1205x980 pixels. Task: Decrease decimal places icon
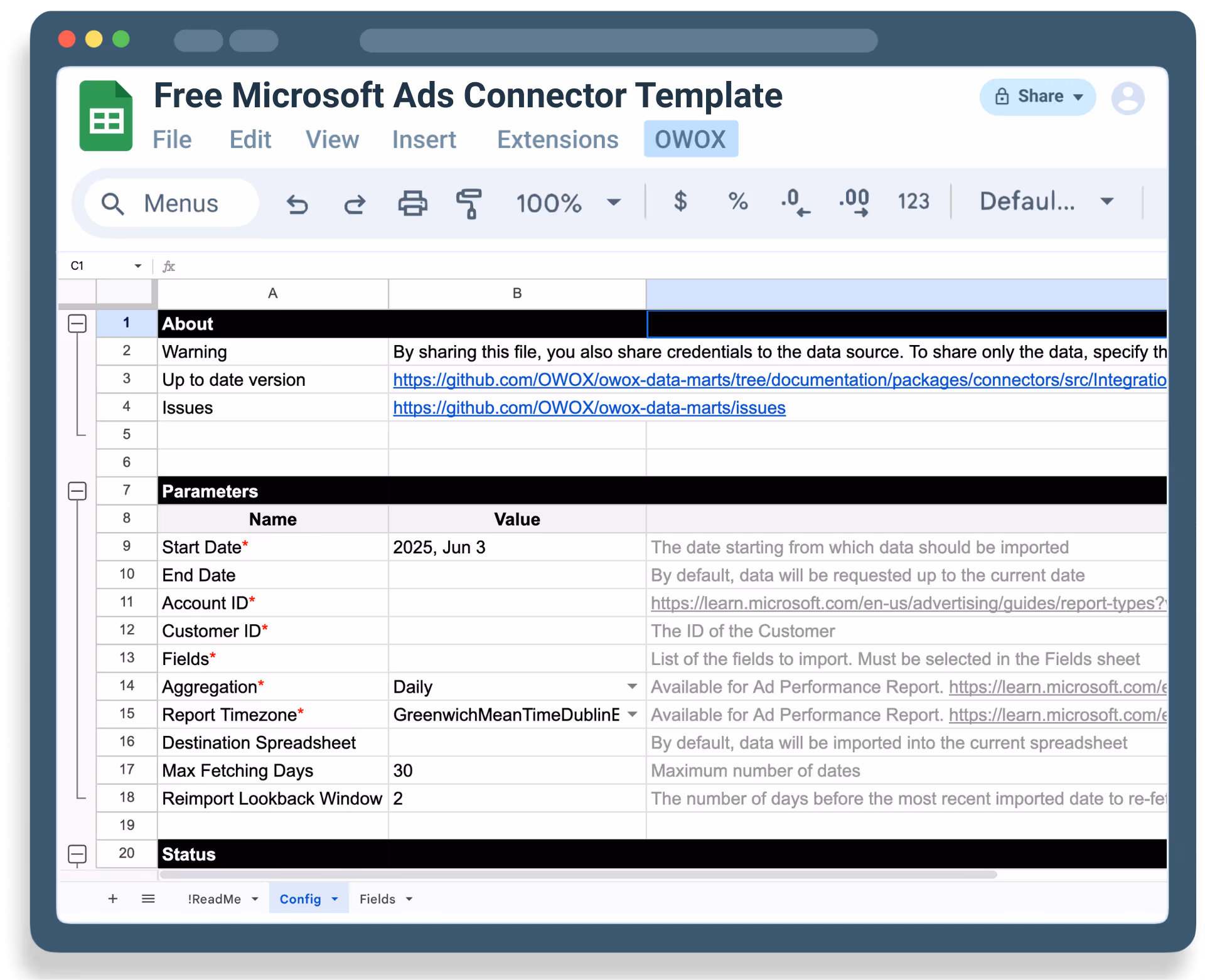[795, 203]
